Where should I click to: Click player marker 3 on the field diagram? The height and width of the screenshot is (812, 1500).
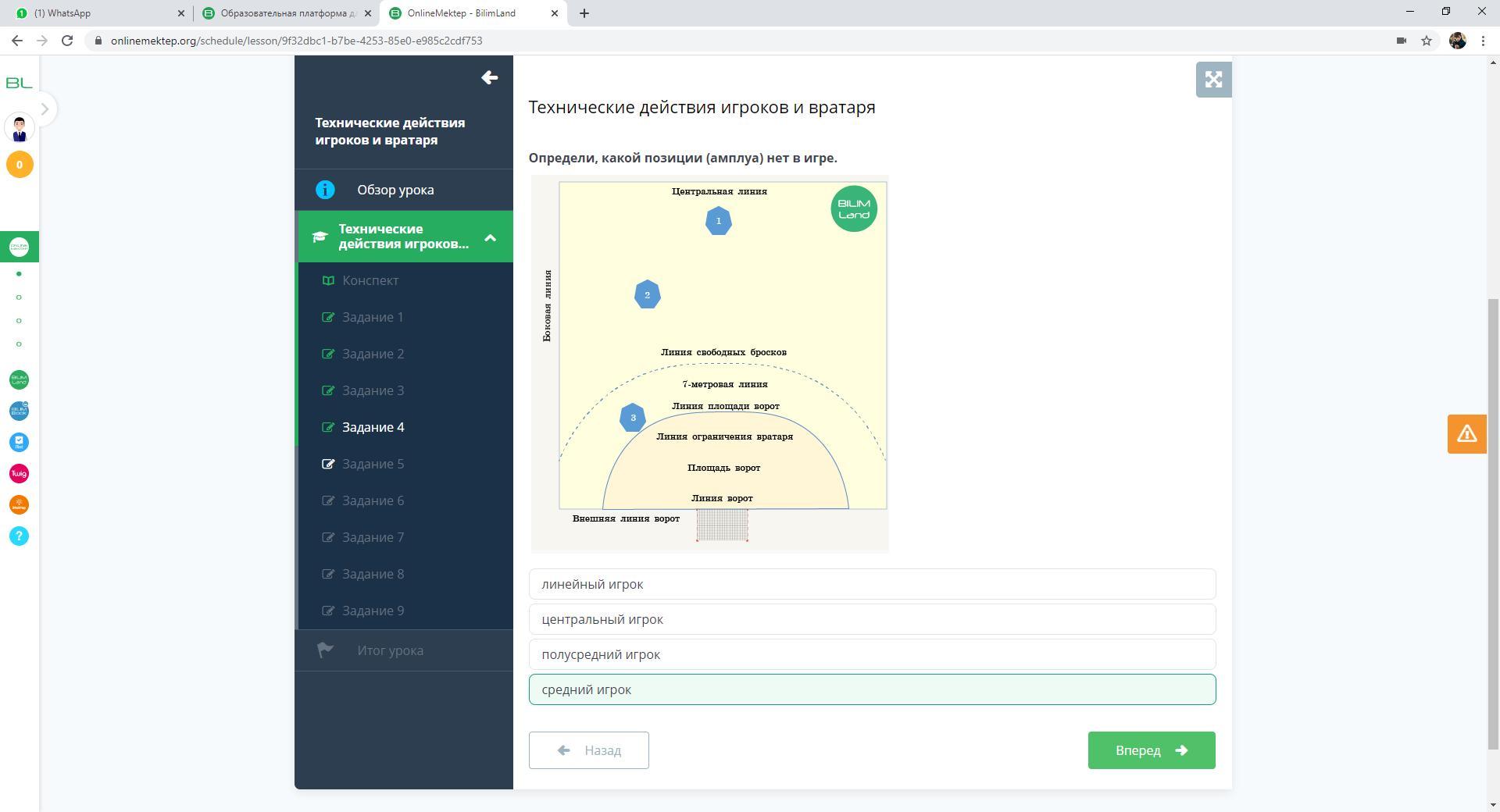tap(633, 418)
